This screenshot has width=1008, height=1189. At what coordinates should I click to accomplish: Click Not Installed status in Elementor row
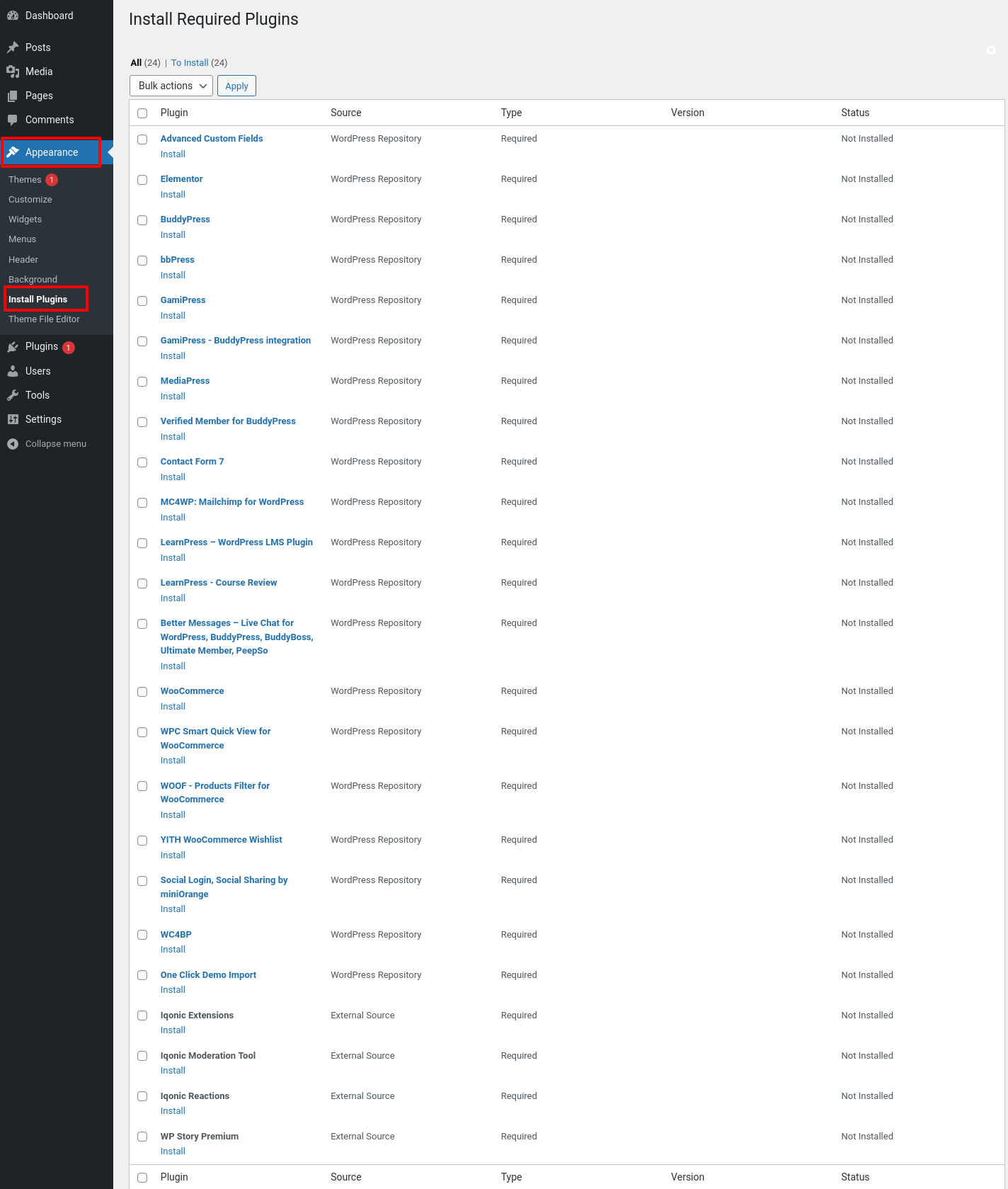(x=867, y=179)
